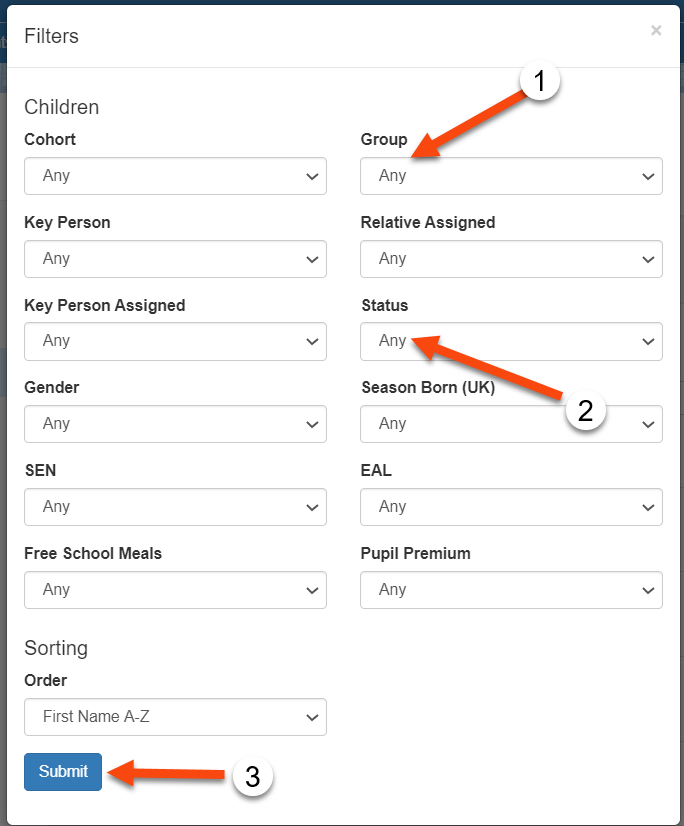Screen dimensions: 684x826
Task: Click the chevron on First Name A-Z select
Action: pyautogui.click(x=310, y=717)
